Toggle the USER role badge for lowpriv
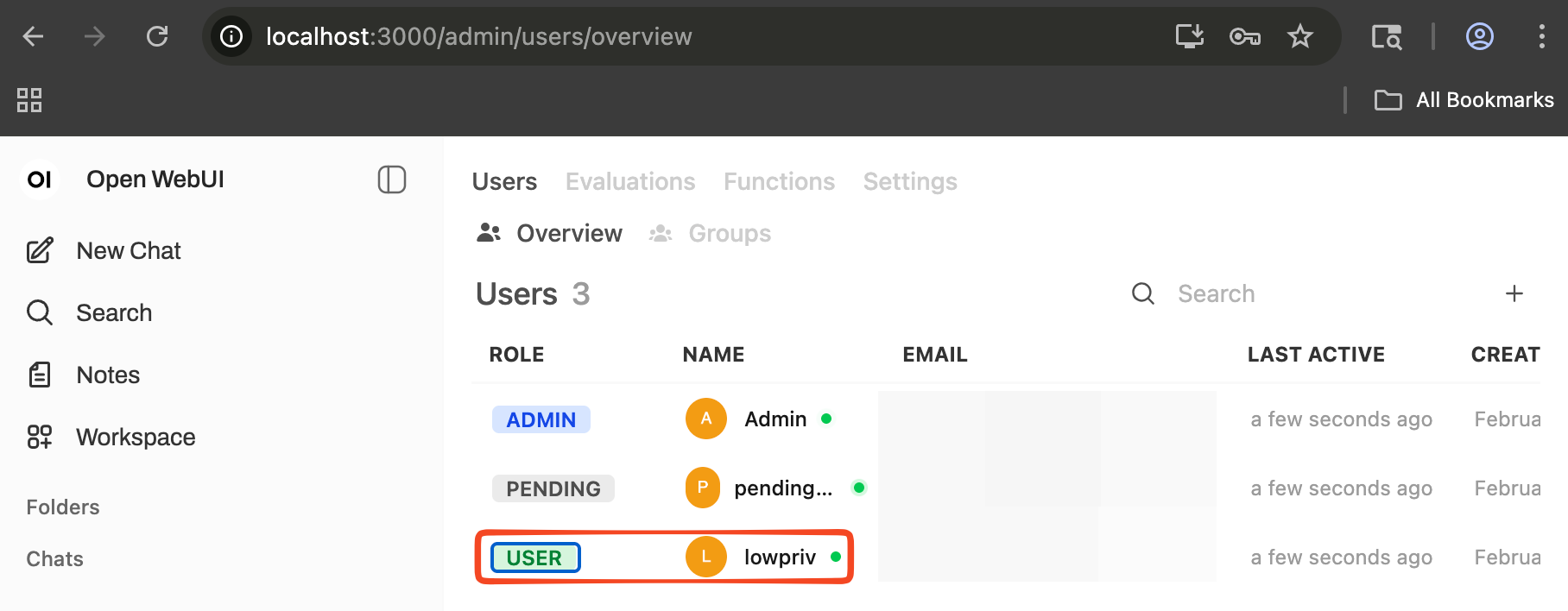 click(534, 557)
